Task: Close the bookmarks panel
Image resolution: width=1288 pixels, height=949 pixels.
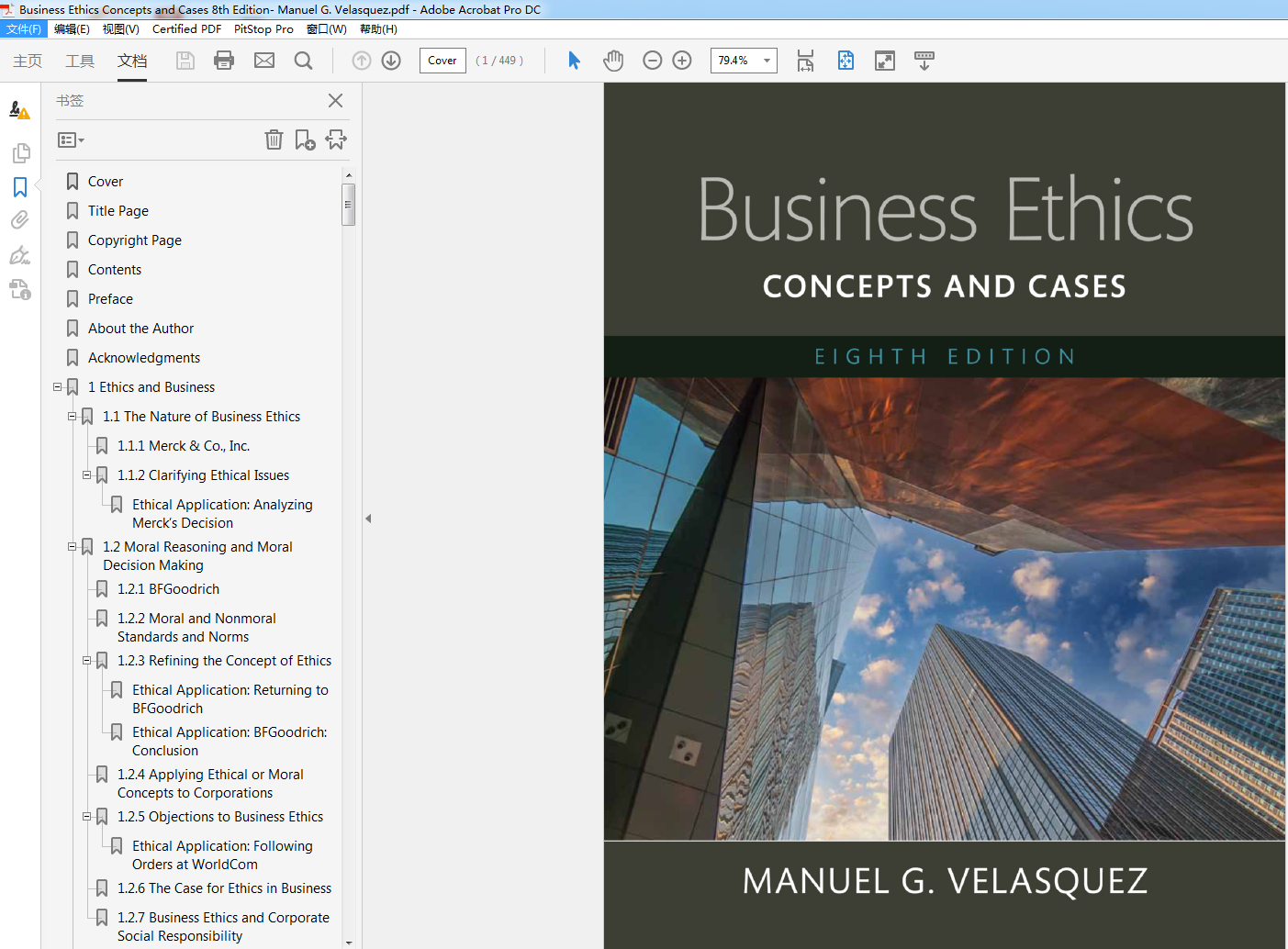Action: click(336, 101)
